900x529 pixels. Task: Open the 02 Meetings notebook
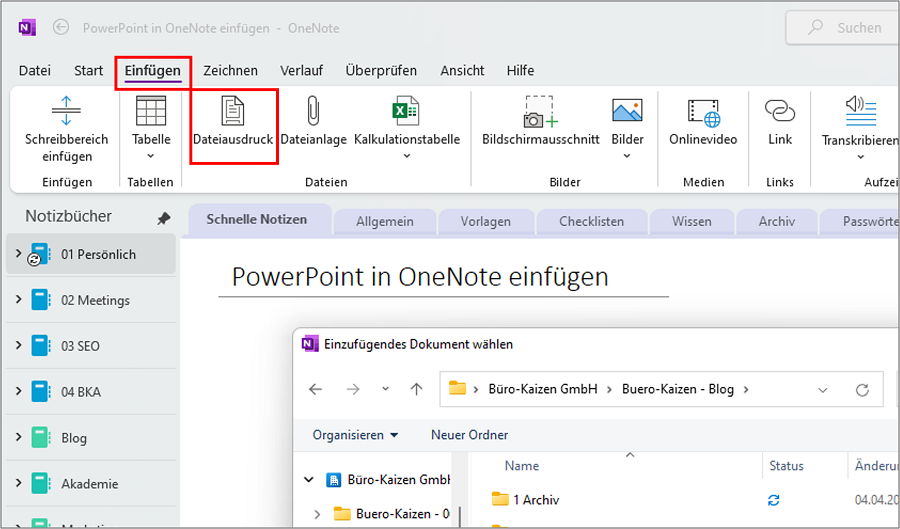pos(91,300)
